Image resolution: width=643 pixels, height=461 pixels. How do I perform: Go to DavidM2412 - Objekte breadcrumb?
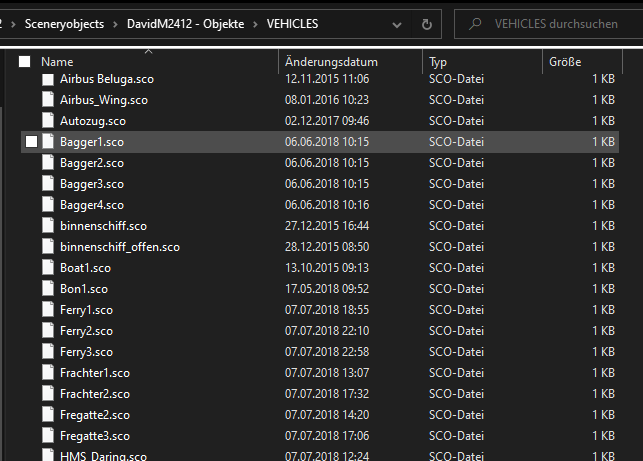184,23
